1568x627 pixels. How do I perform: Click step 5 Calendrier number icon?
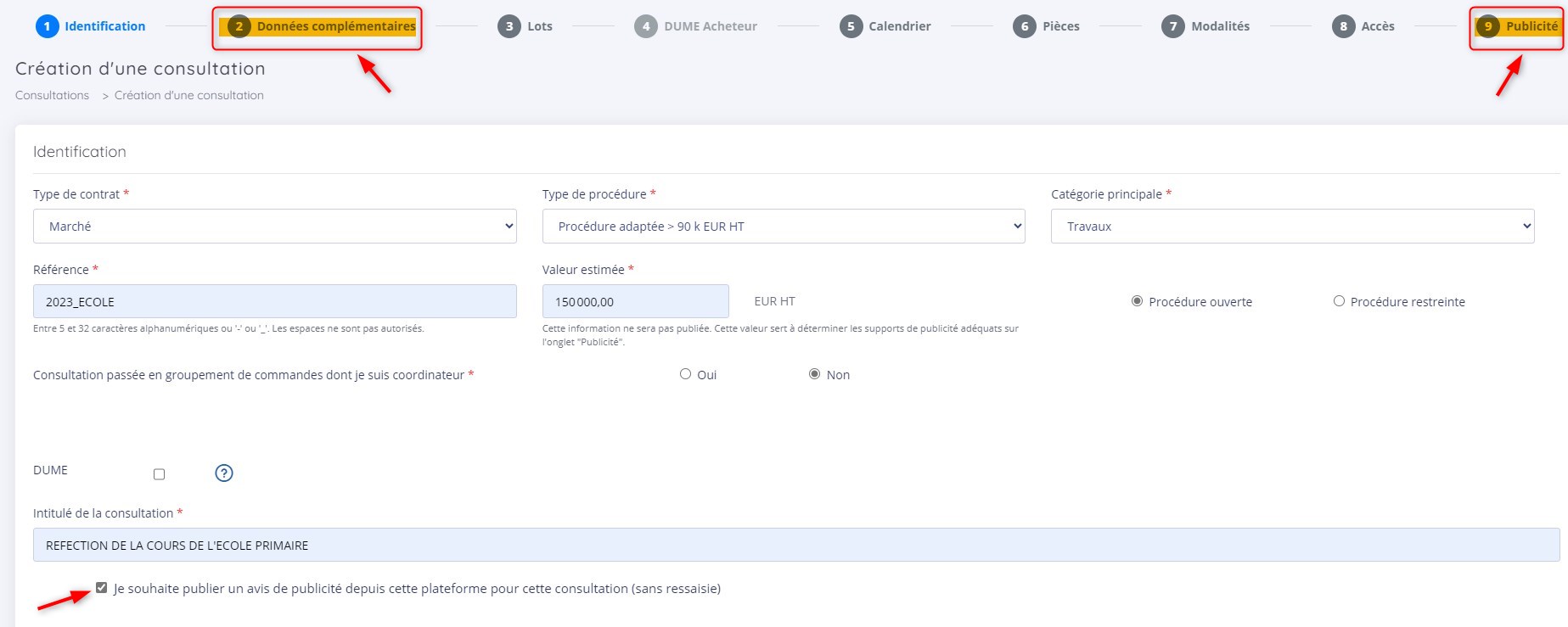851,26
